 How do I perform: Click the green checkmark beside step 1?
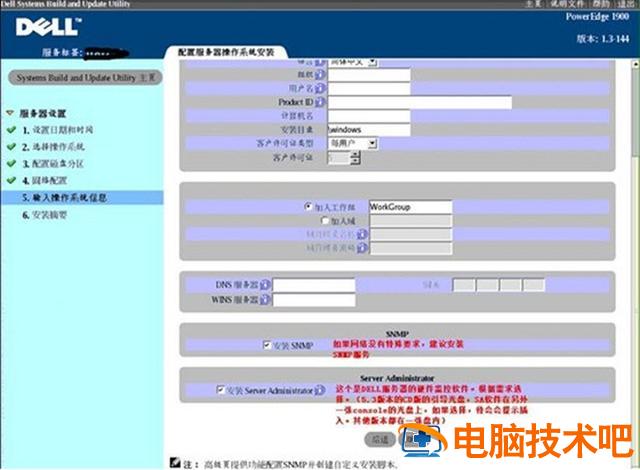[11, 130]
